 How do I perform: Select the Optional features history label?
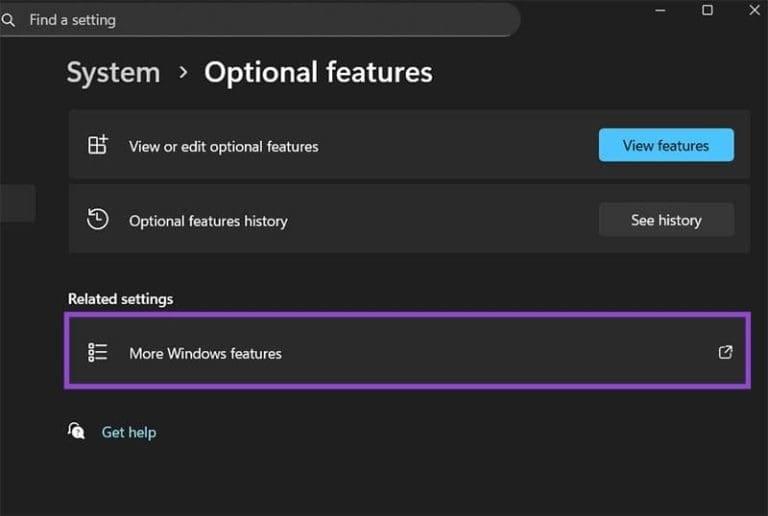(x=208, y=221)
